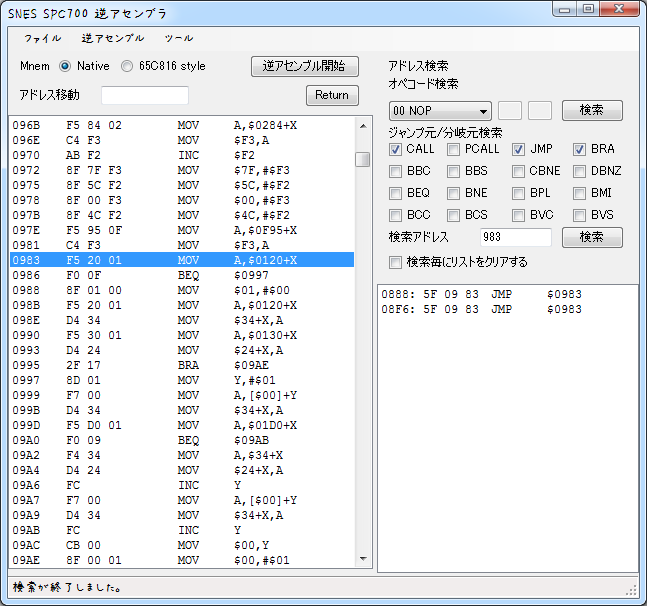This screenshot has width=647, height=606.
Task: Select disassembly row 0970 INC $F2
Action: 182,155
